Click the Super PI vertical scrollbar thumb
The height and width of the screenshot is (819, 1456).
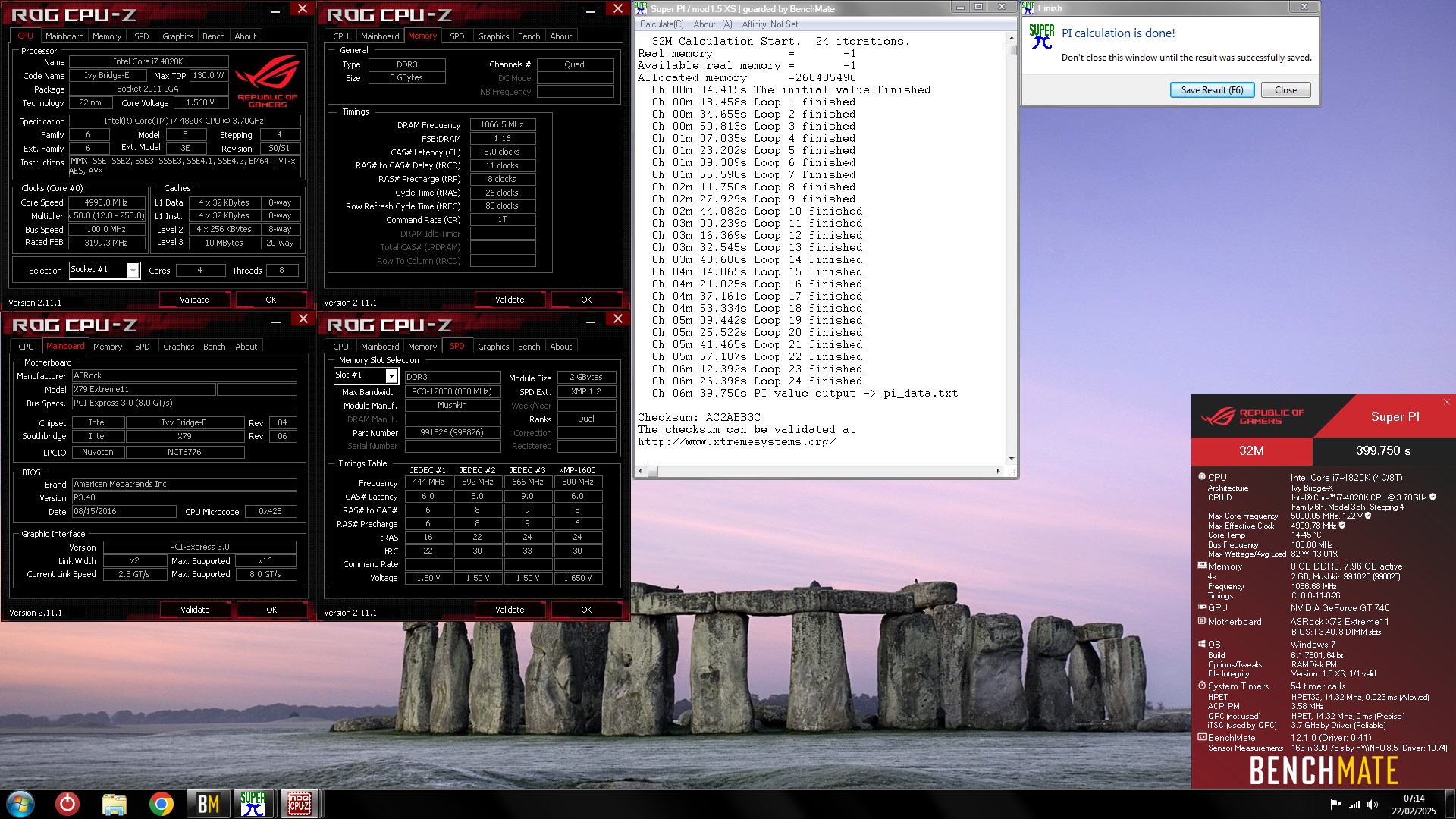pos(1011,50)
